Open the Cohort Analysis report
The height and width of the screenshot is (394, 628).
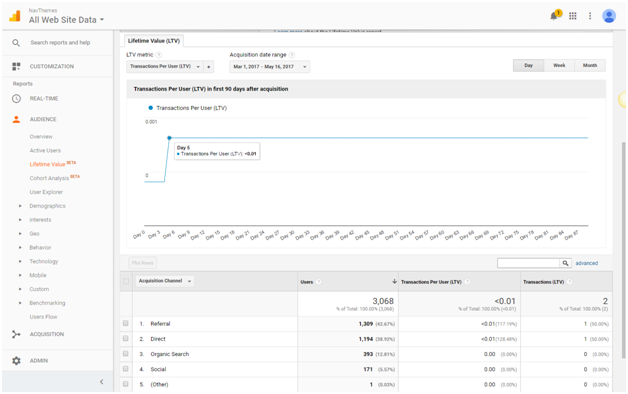click(x=49, y=178)
